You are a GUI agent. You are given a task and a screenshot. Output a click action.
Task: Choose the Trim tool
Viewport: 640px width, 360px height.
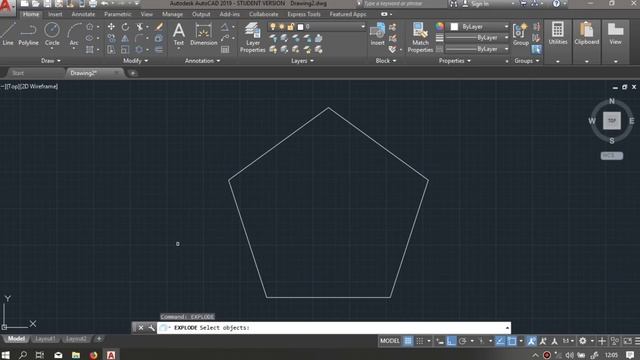tap(140, 27)
